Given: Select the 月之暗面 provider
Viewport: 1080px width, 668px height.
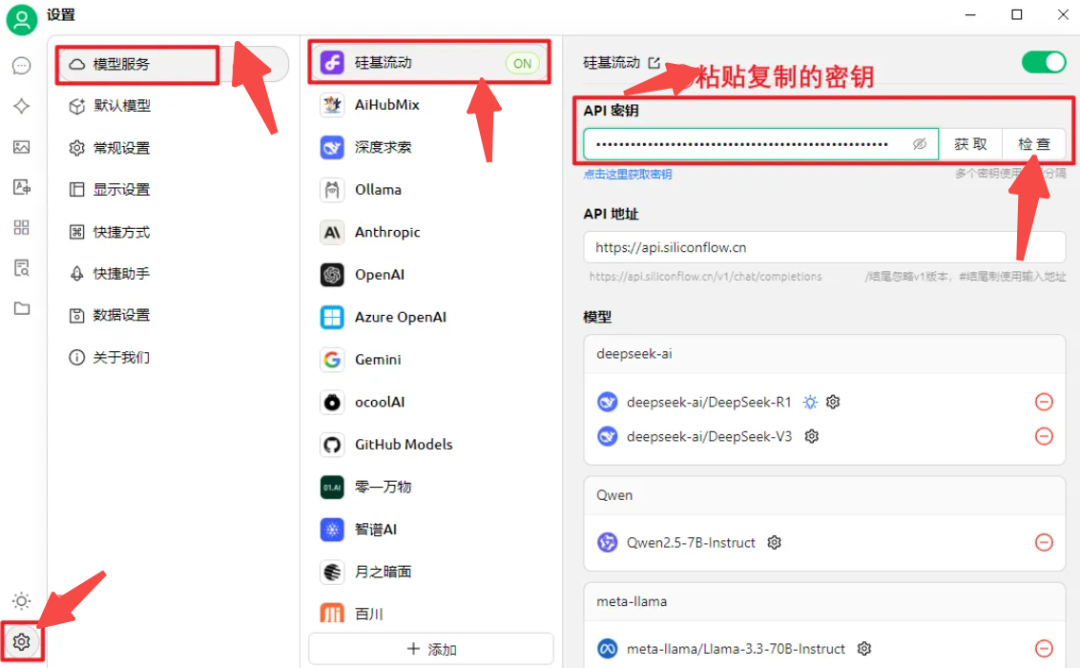Looking at the screenshot, I should 430,572.
